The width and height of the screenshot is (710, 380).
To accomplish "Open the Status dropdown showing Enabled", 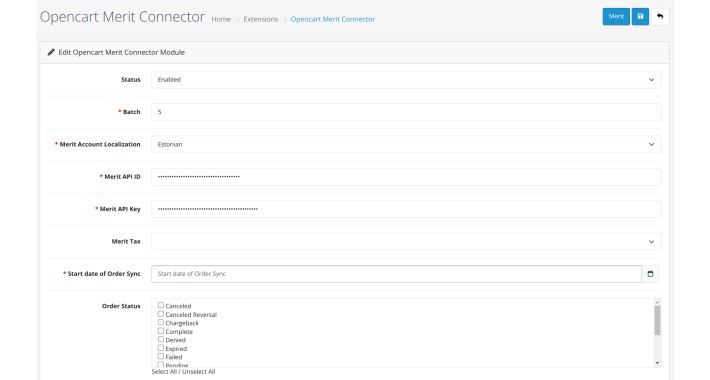I will [406, 80].
